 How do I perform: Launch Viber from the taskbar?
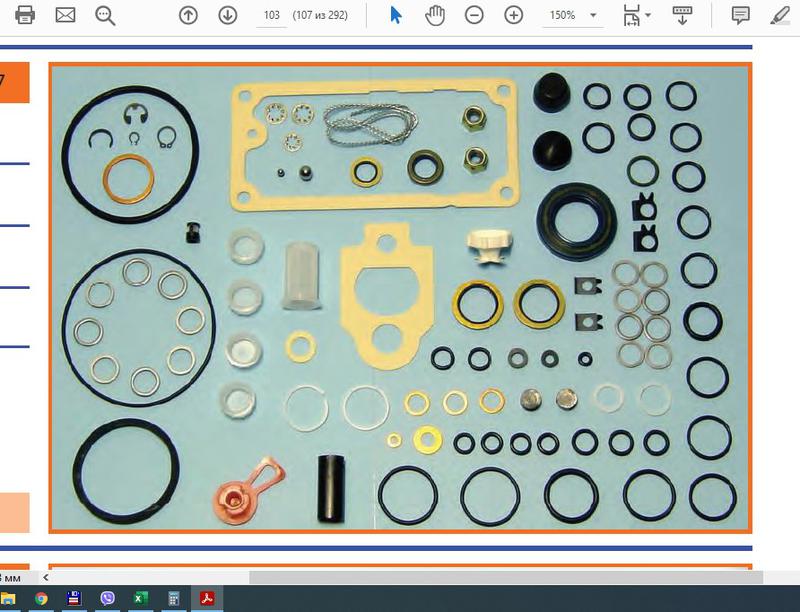tap(107, 598)
